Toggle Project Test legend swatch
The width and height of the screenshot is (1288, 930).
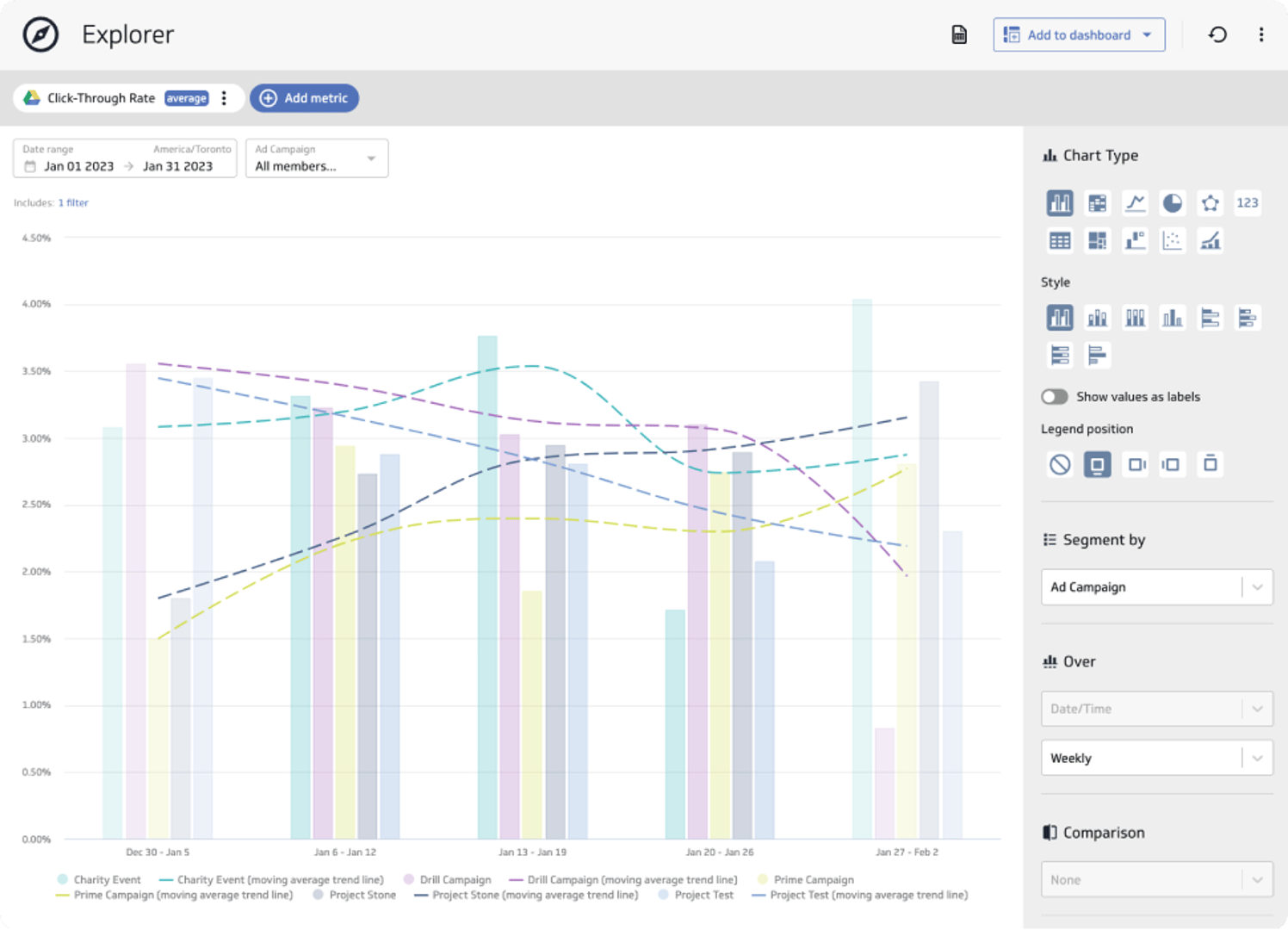coord(664,896)
